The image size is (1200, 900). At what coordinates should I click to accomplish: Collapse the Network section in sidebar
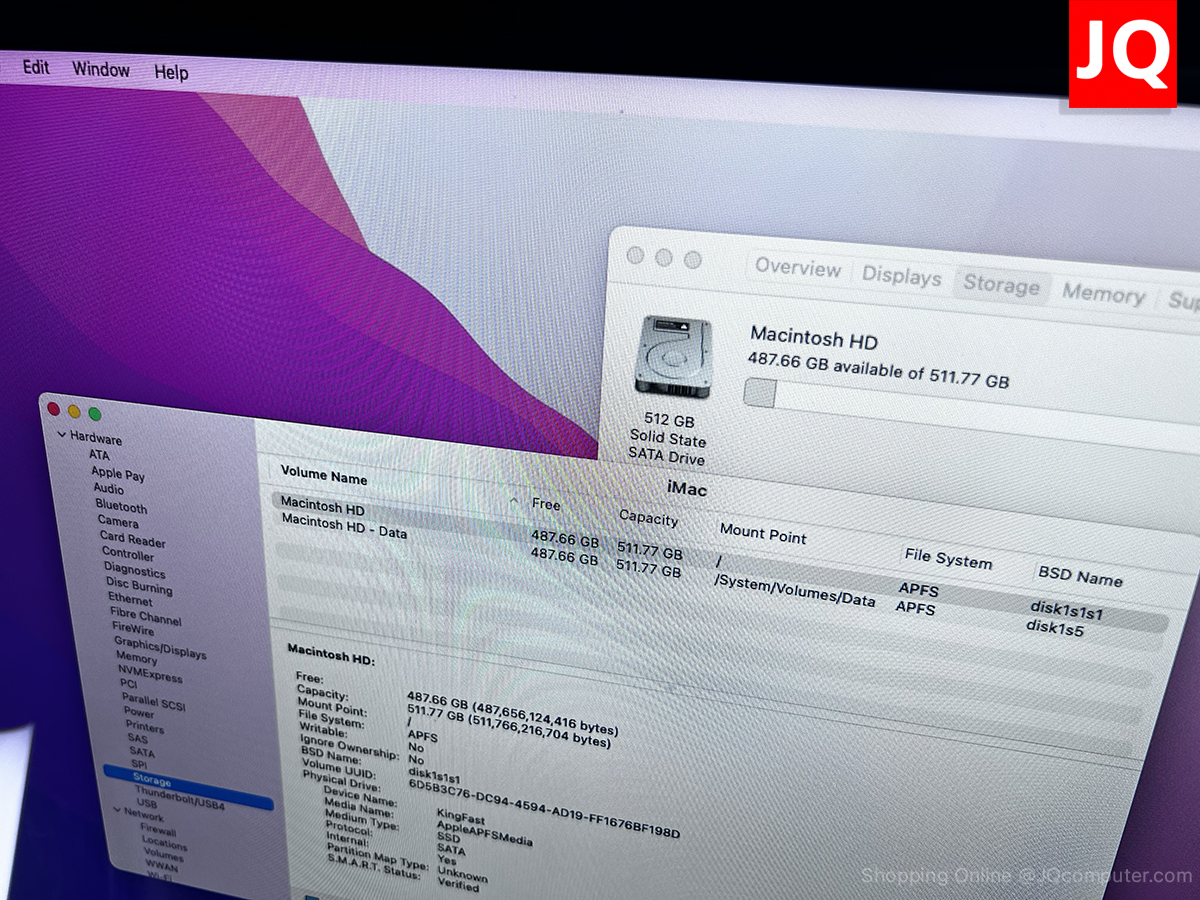[117, 810]
